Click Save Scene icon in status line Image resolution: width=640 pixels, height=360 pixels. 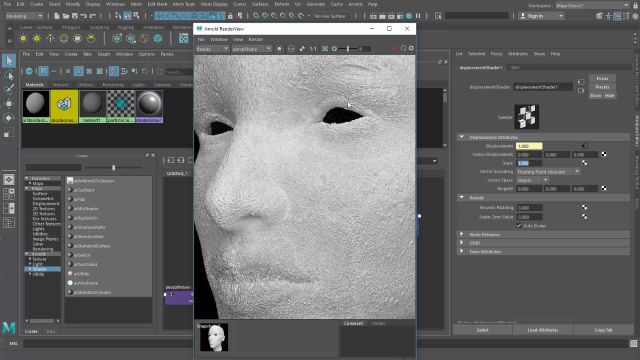pyautogui.click(x=74, y=16)
